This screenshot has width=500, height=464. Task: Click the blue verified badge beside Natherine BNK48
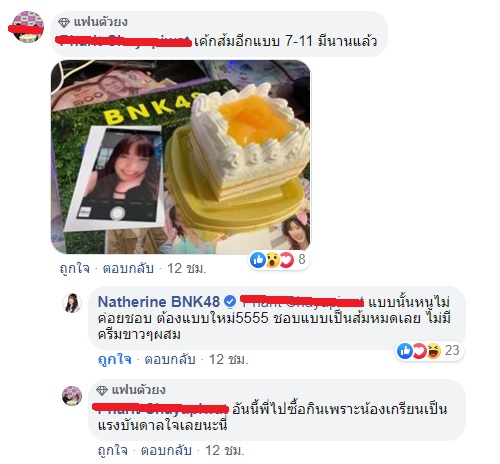(x=229, y=301)
